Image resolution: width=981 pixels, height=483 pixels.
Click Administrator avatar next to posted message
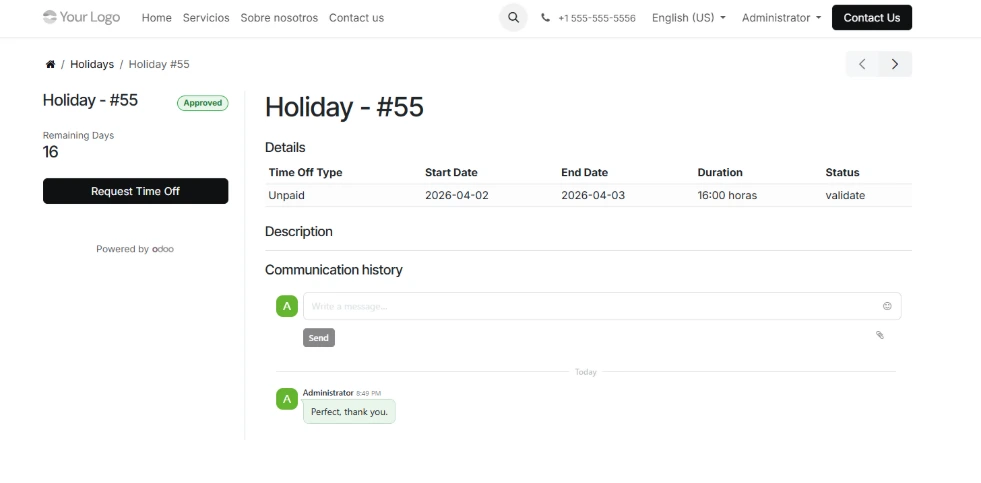[x=287, y=399]
